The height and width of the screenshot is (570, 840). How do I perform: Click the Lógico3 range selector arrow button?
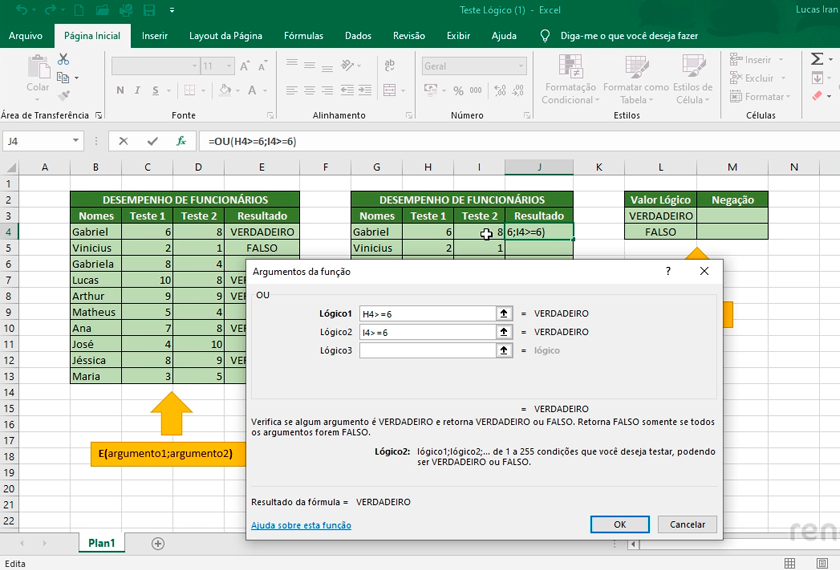(x=504, y=350)
